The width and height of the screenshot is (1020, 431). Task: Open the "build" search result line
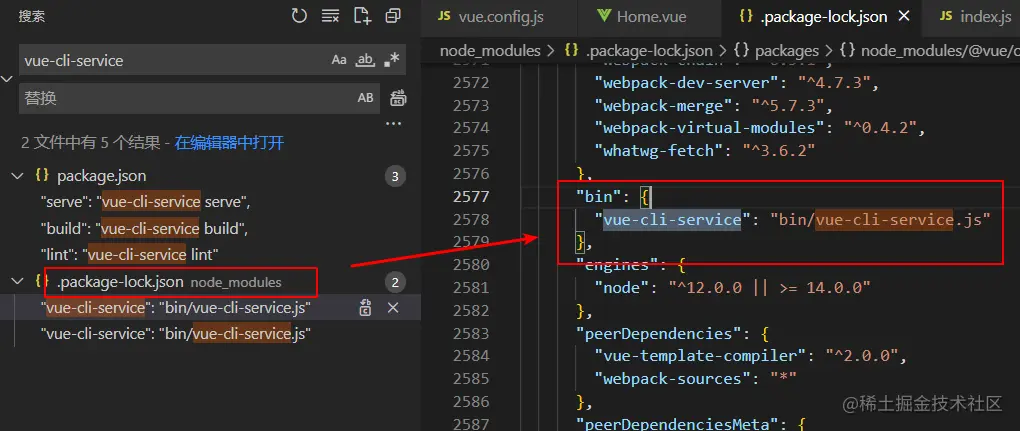(x=144, y=228)
